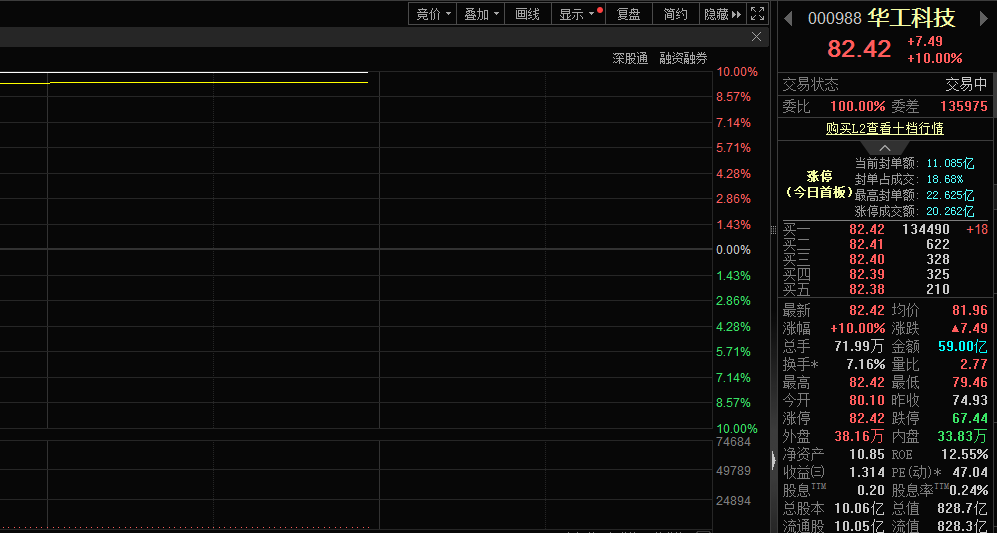Select the 买一 bid price 82.42 row

[x=866, y=229]
